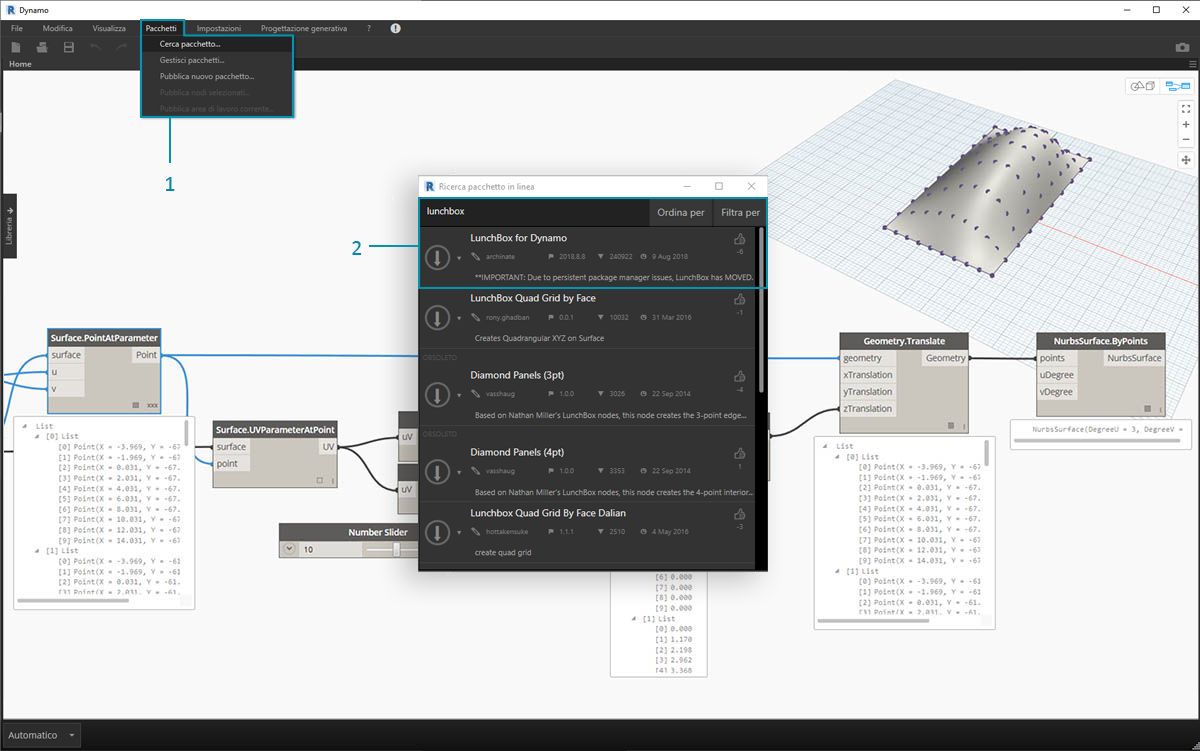Open the Impostazioni menu

[219, 28]
